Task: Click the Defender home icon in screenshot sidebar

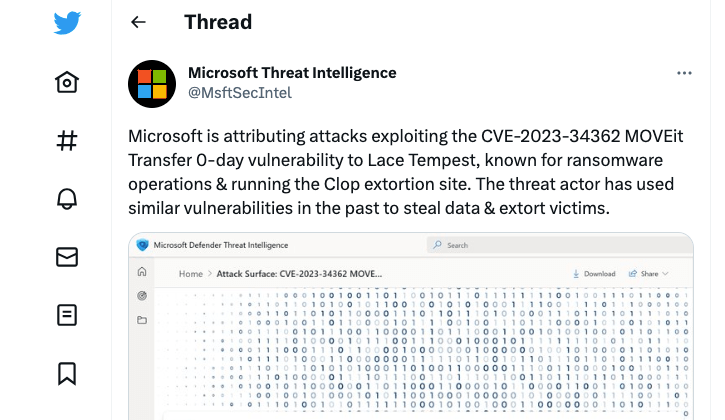Action: [x=142, y=272]
